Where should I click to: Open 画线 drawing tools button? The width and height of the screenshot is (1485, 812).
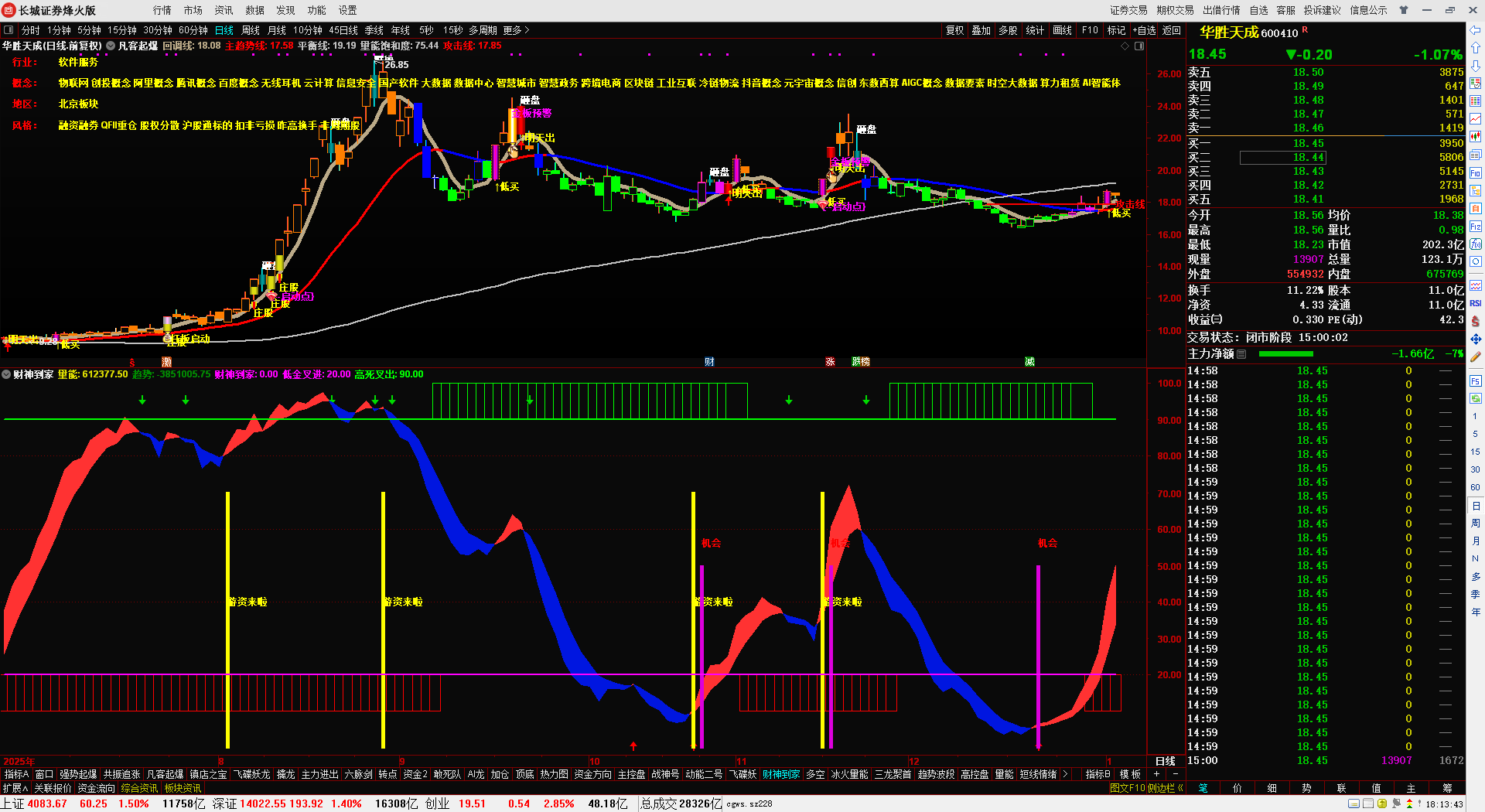[1063, 30]
